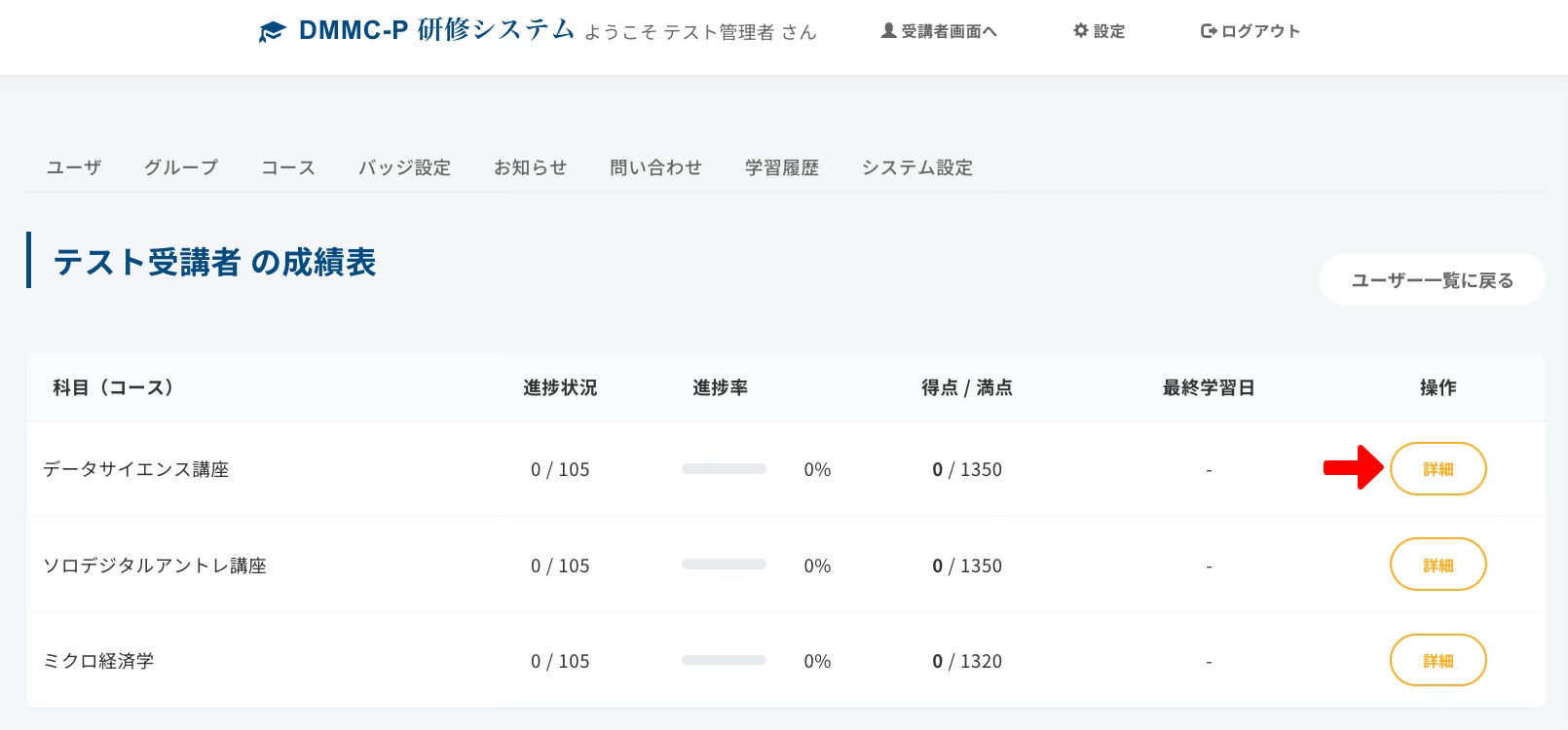This screenshot has width=1568, height=730.
Task: Open 詳細 for データサイエンス講座
Action: pos(1437,469)
